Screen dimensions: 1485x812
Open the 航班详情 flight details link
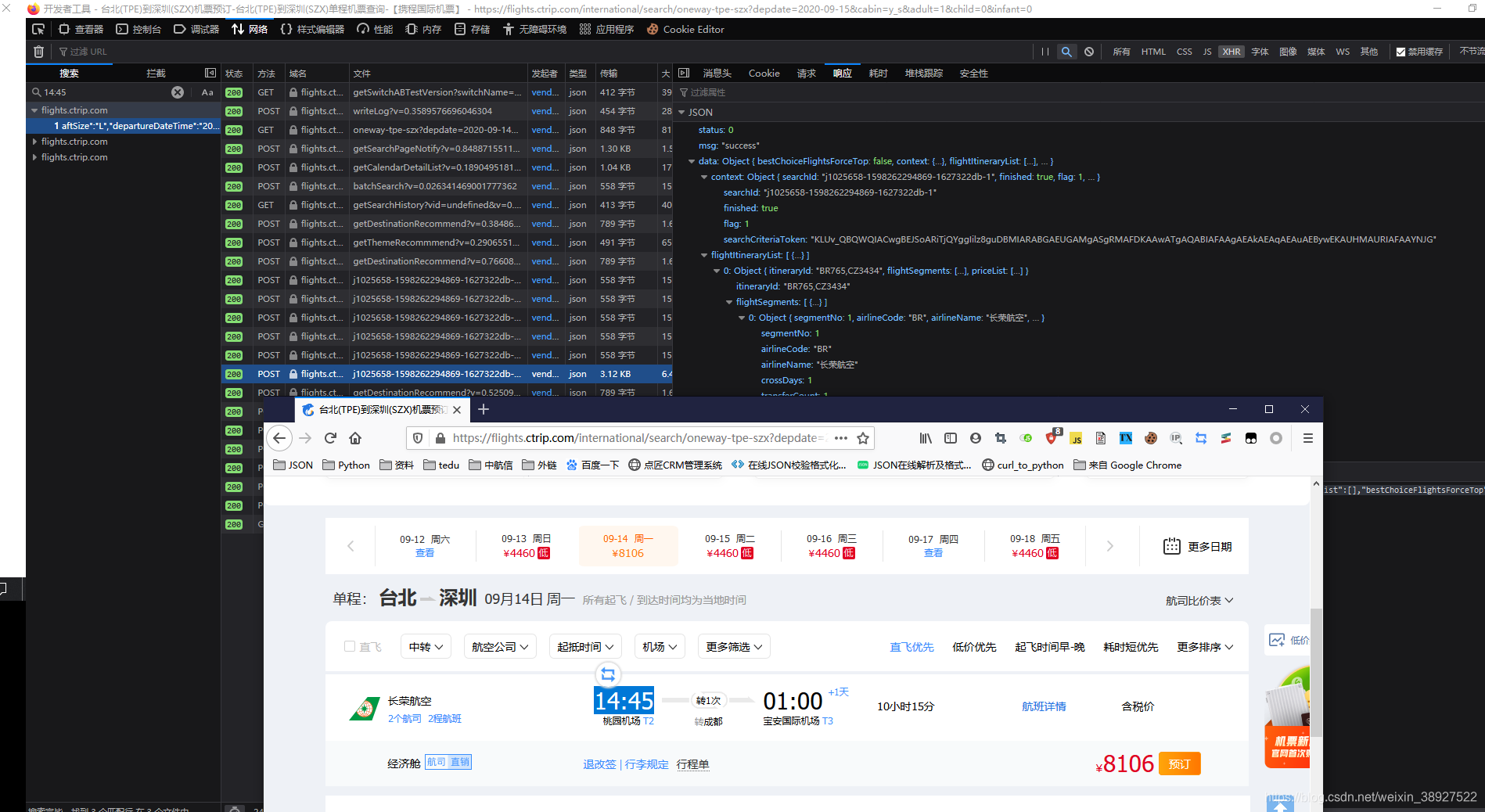coord(1044,706)
